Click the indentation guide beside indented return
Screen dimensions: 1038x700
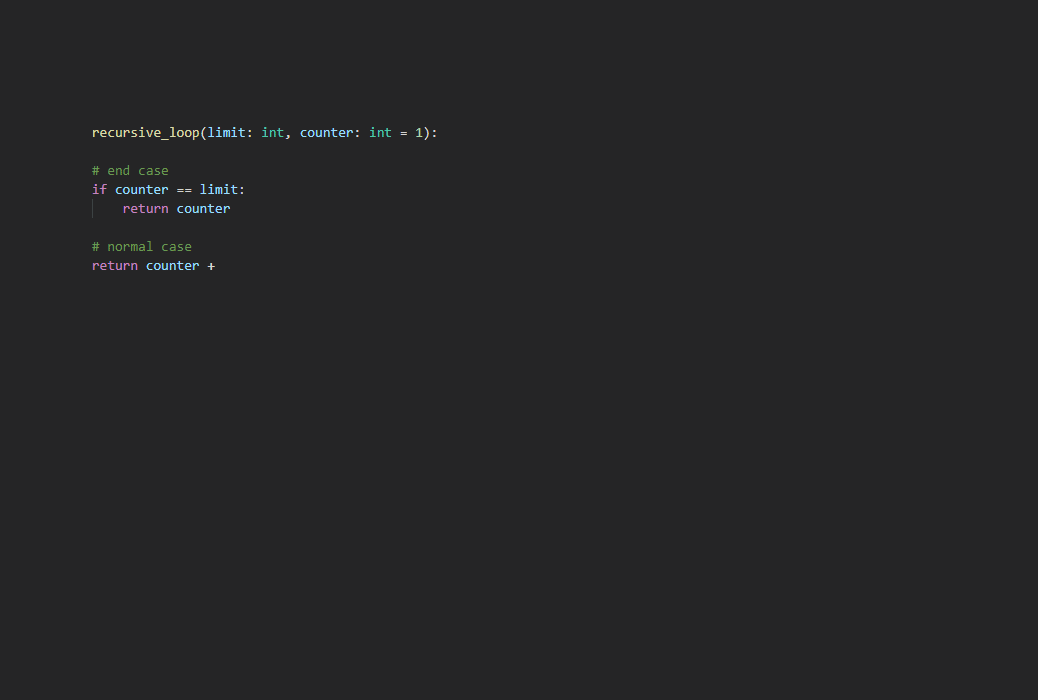93,209
